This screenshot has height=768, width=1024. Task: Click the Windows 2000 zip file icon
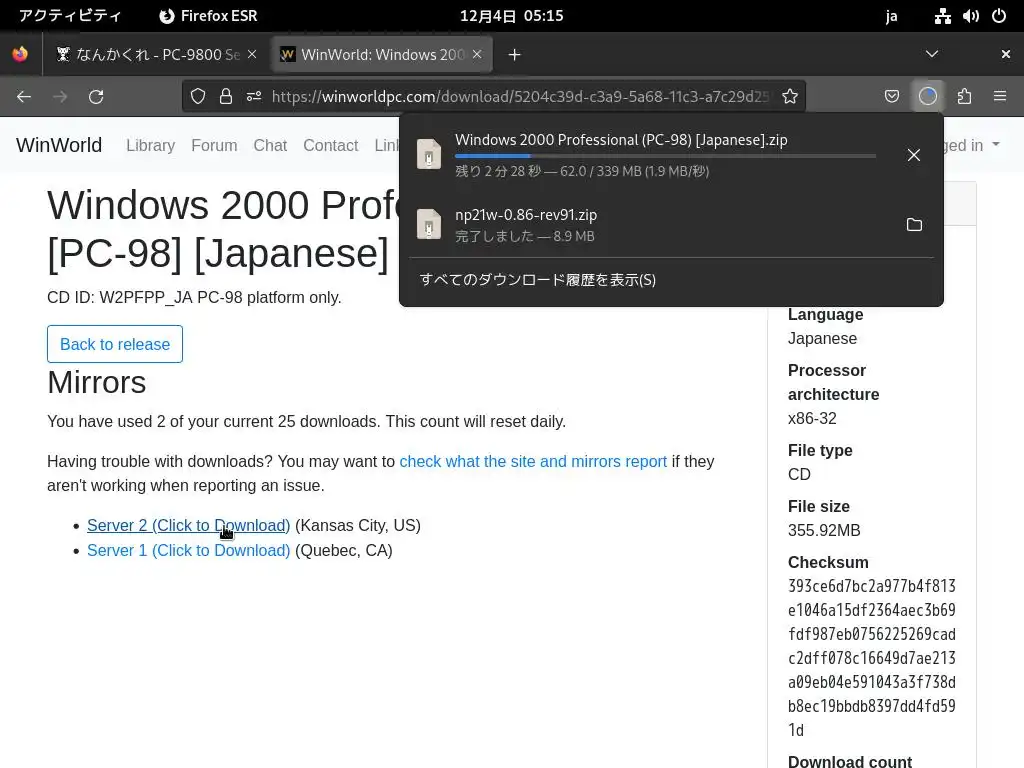tap(429, 155)
